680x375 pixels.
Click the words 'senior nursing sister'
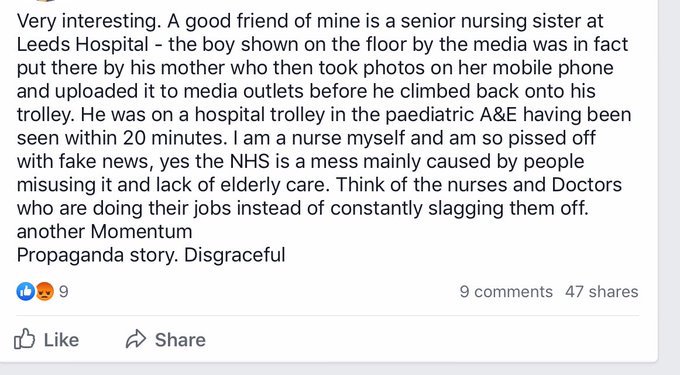tap(501, 22)
